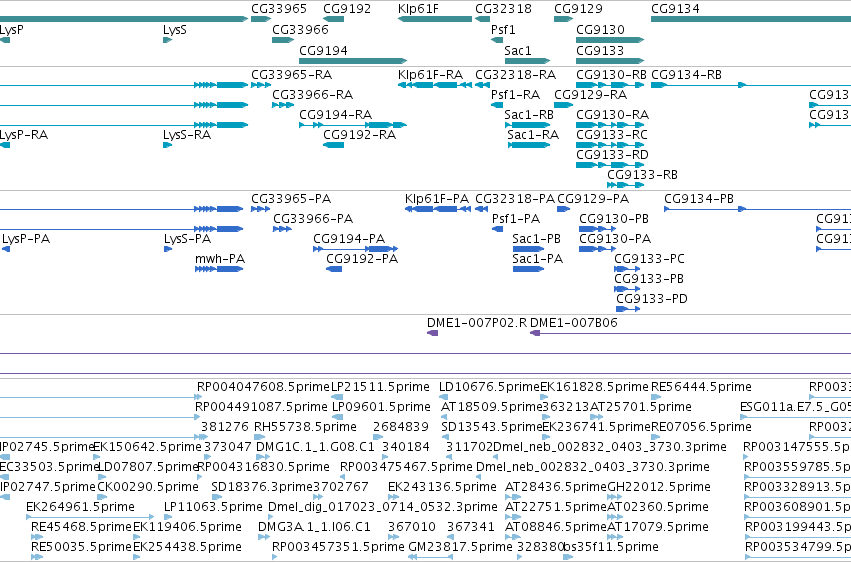Click the CG9194 gene bar
851x562 pixels.
pyautogui.click(x=353, y=61)
